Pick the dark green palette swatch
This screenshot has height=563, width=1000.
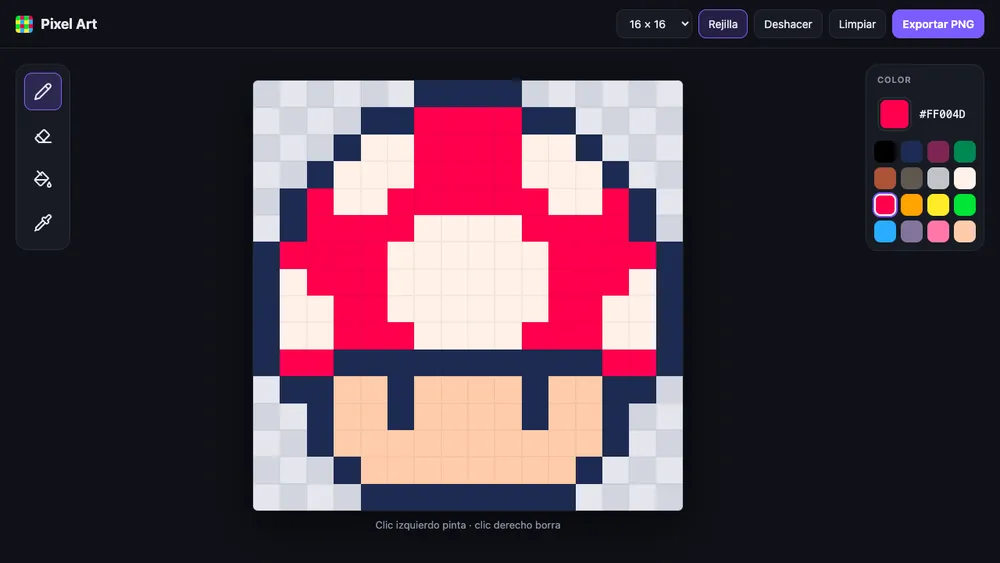pyautogui.click(x=965, y=152)
